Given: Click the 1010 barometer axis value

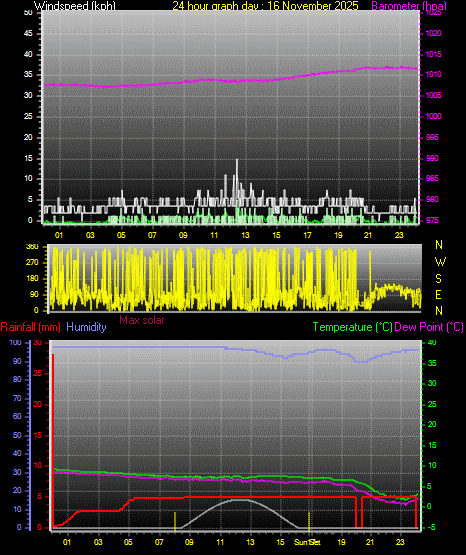Looking at the screenshot, I should coord(433,74).
